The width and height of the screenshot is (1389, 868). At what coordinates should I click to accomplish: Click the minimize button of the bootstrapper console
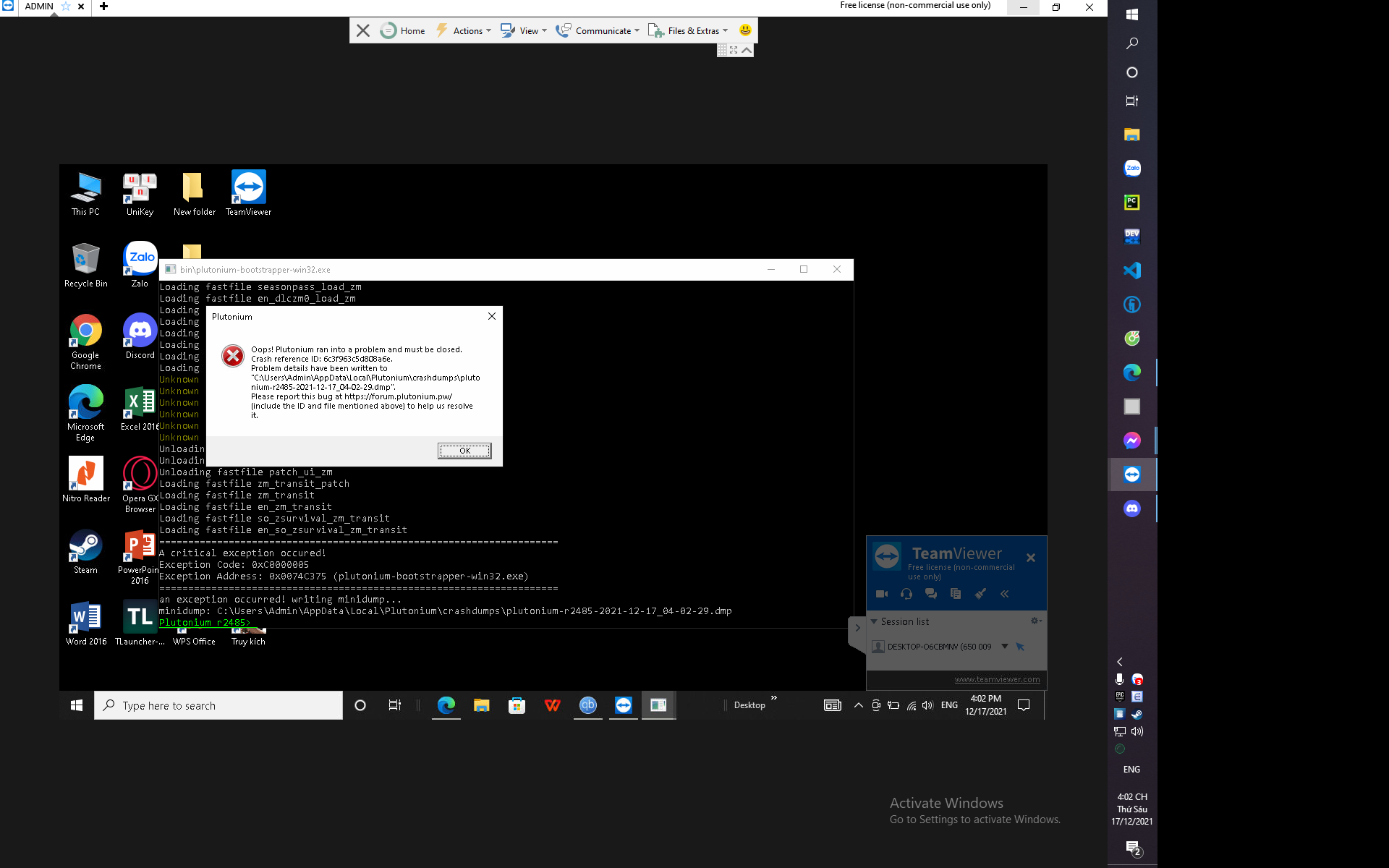[x=771, y=269]
